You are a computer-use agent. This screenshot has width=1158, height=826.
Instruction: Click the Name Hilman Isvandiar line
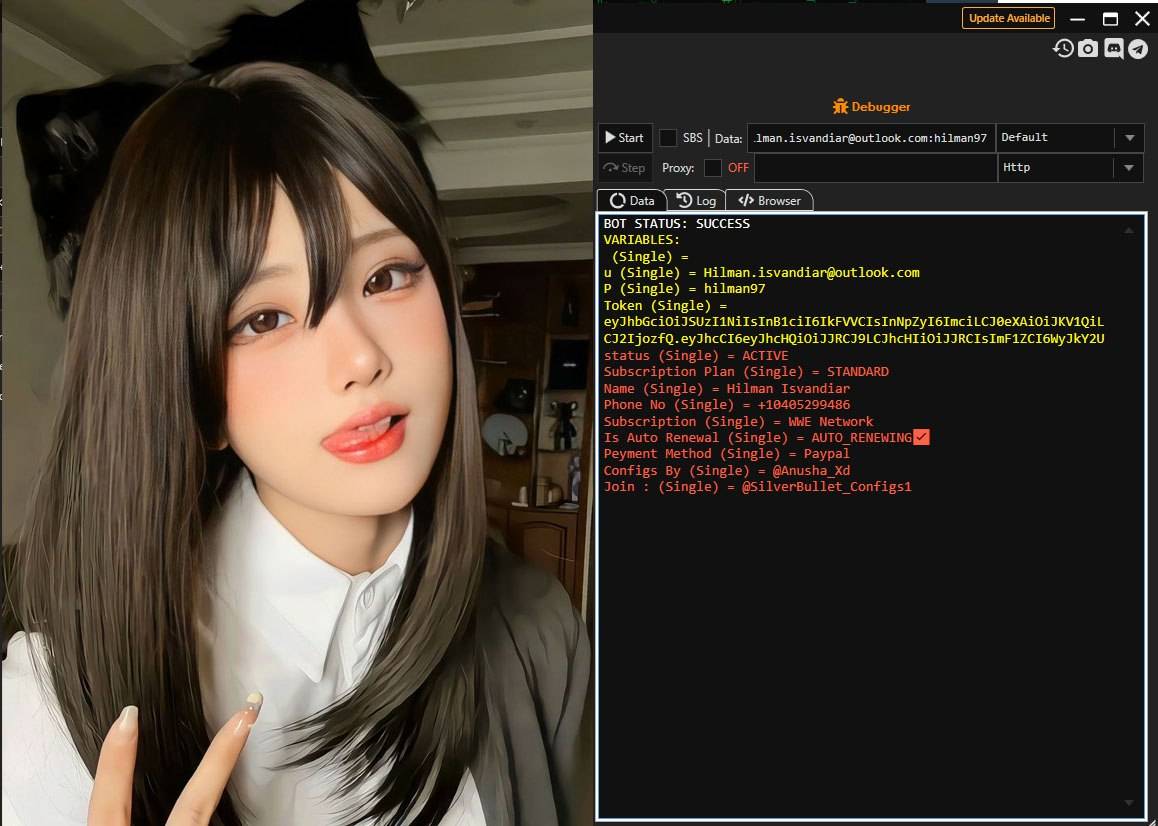(727, 389)
